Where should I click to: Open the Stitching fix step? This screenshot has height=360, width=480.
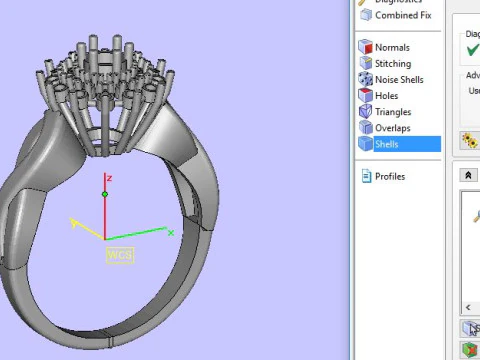pyautogui.click(x=385, y=63)
